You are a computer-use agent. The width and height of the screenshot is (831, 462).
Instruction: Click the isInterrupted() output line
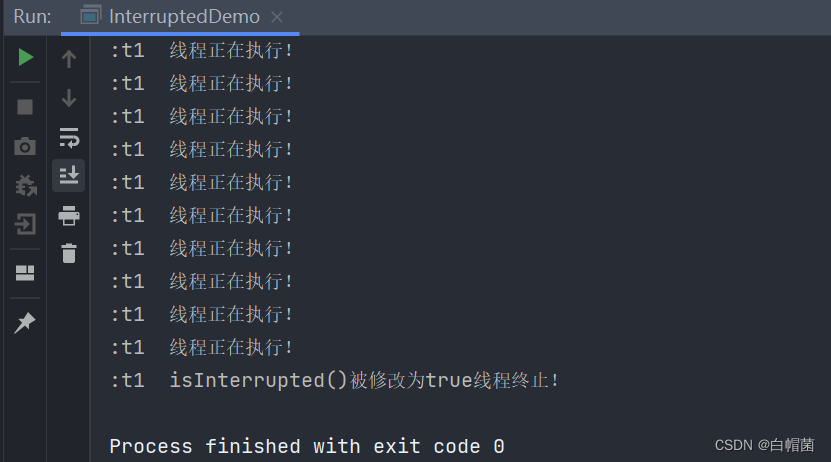(x=335, y=380)
